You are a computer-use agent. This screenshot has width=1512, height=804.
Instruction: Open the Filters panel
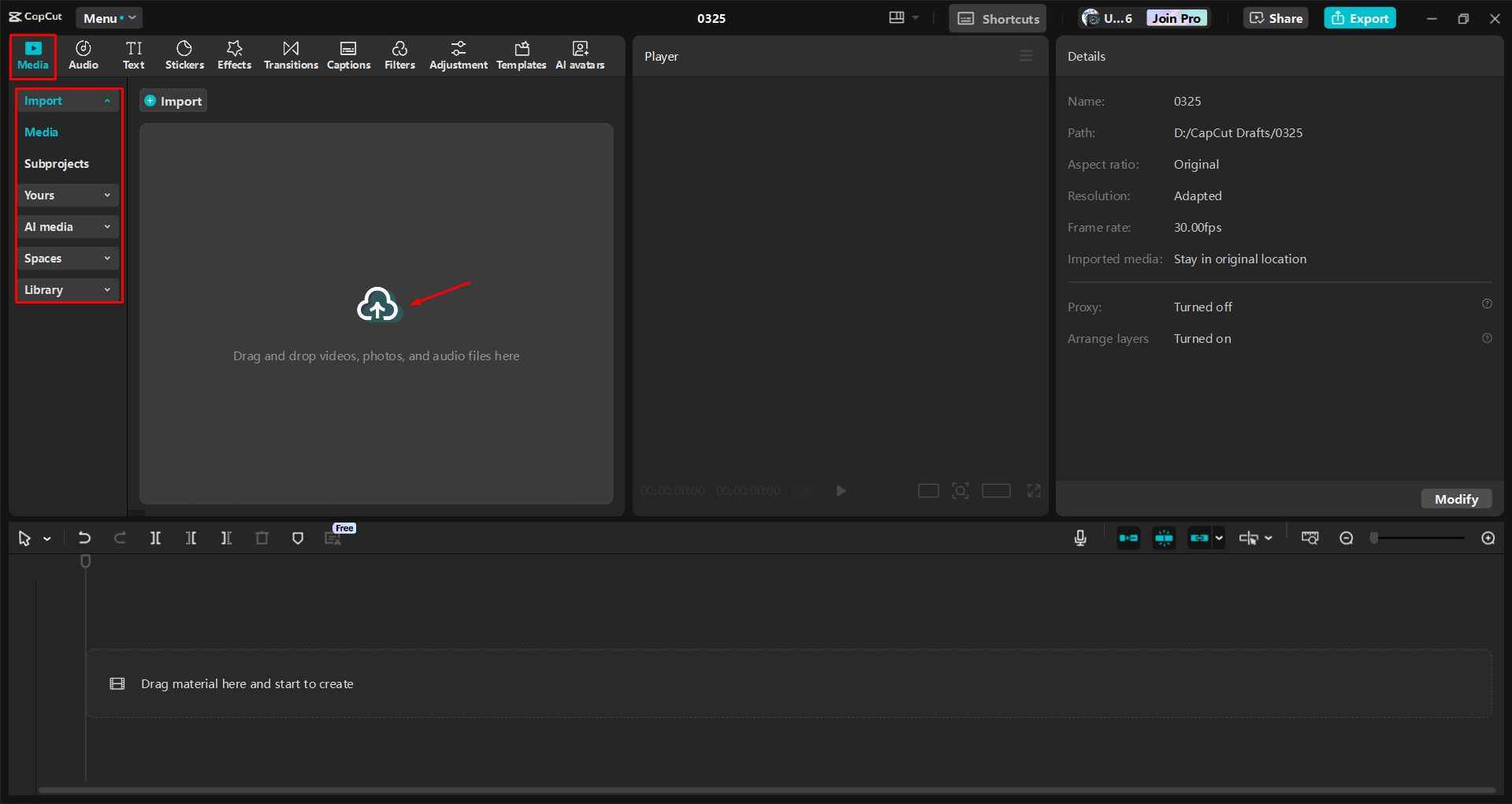coord(399,54)
